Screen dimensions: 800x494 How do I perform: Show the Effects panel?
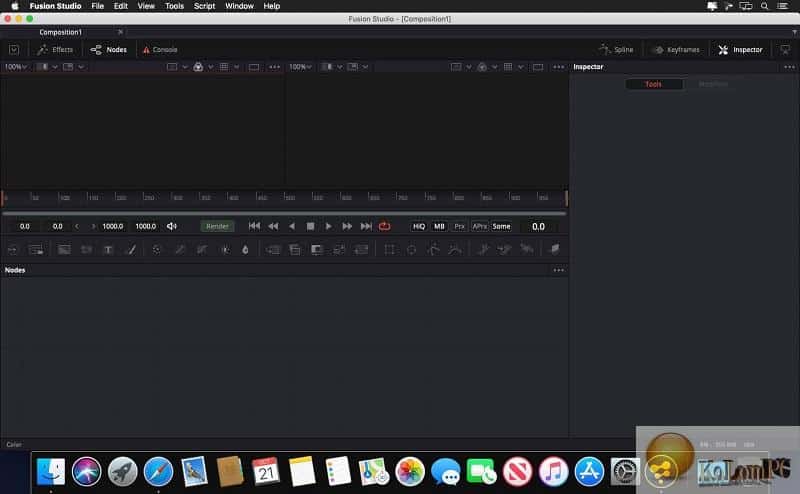click(56, 50)
